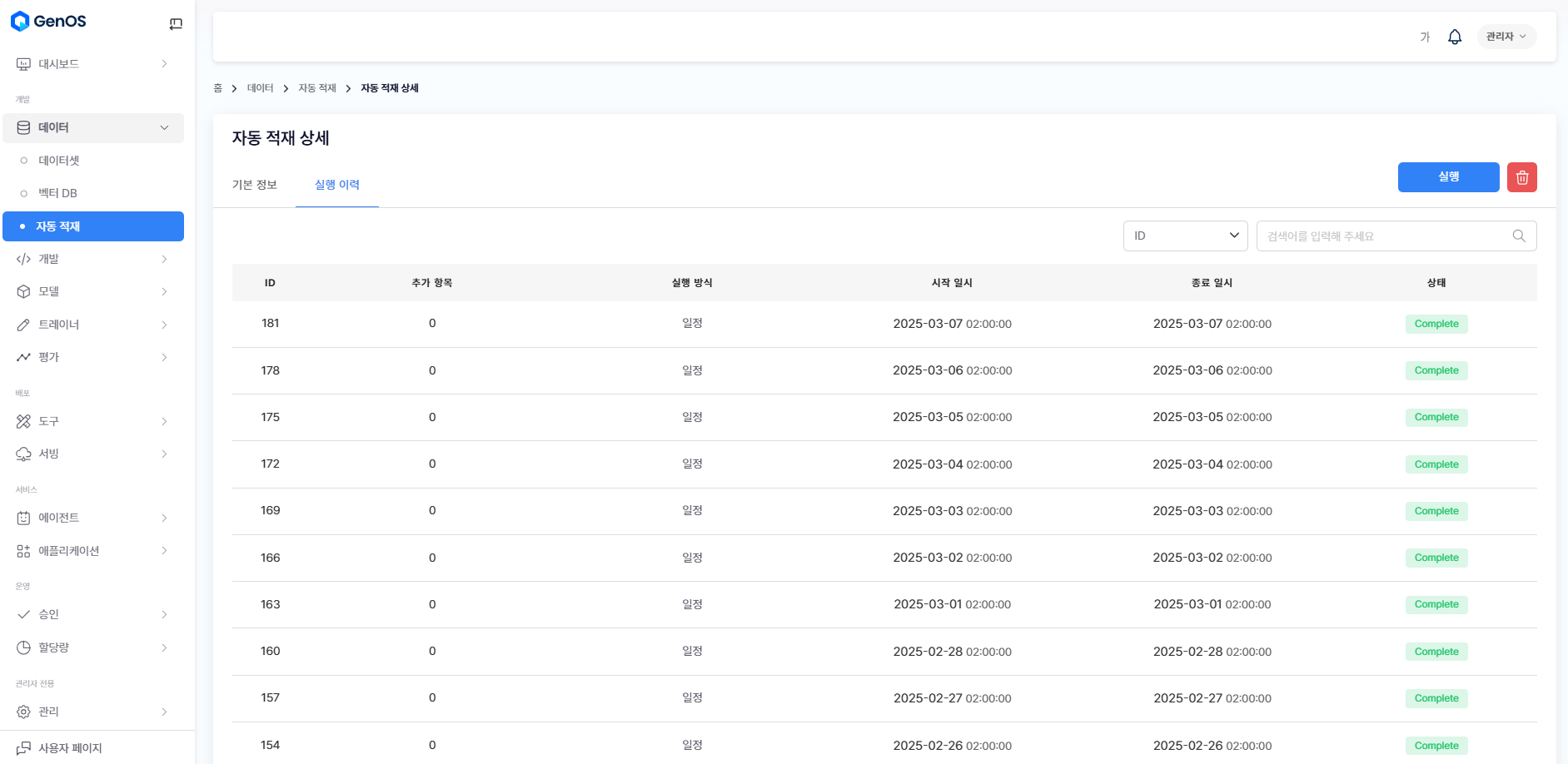Open the 관리자 user dropdown

tap(1506, 37)
